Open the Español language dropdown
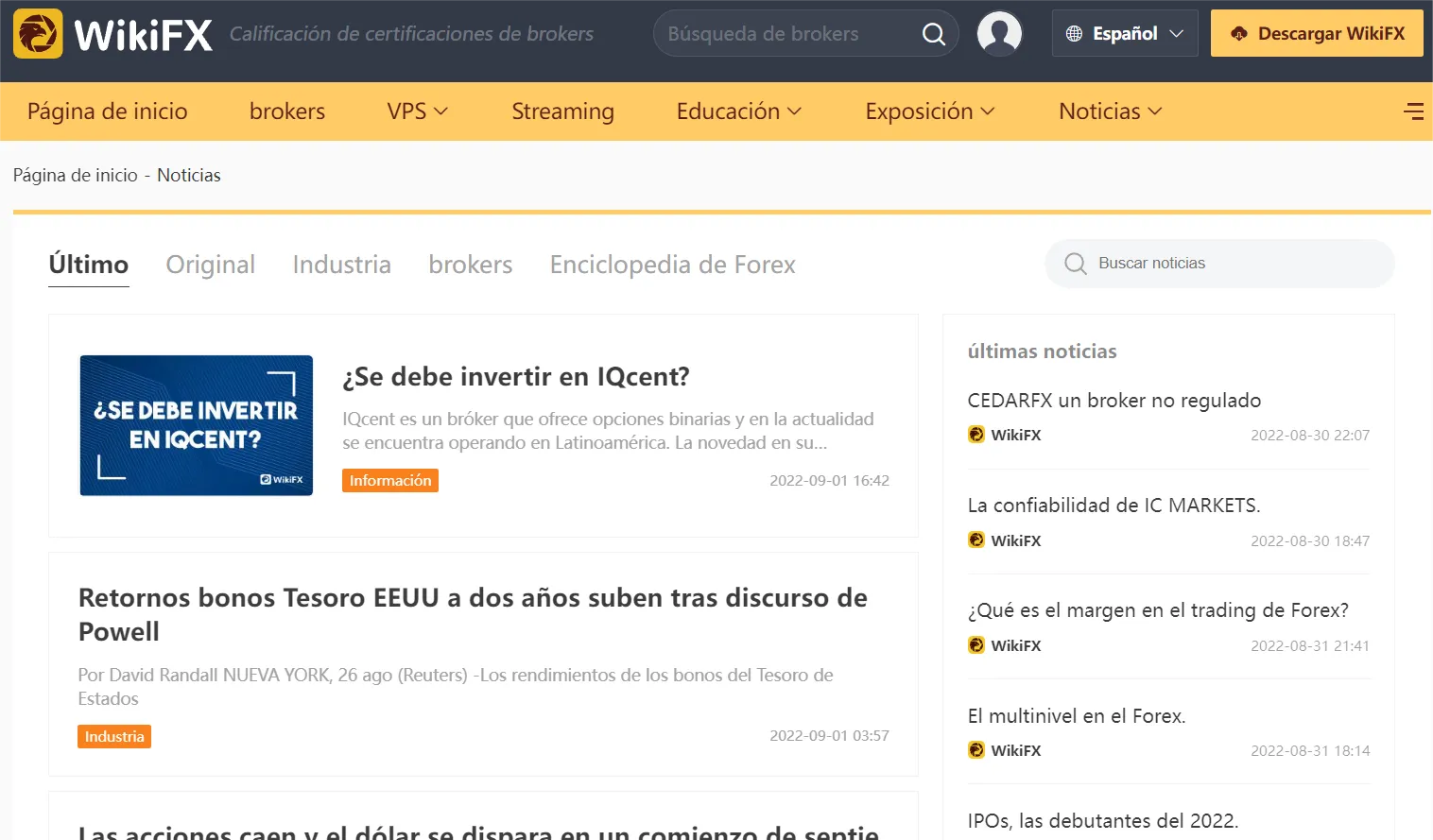Image resolution: width=1433 pixels, height=840 pixels. 1125,34
